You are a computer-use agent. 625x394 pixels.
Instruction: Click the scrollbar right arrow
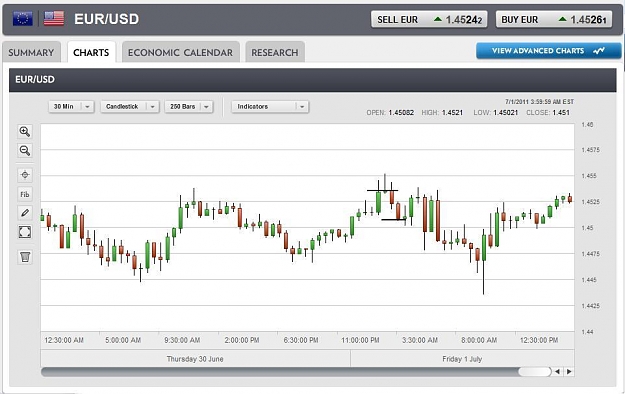(x=569, y=372)
